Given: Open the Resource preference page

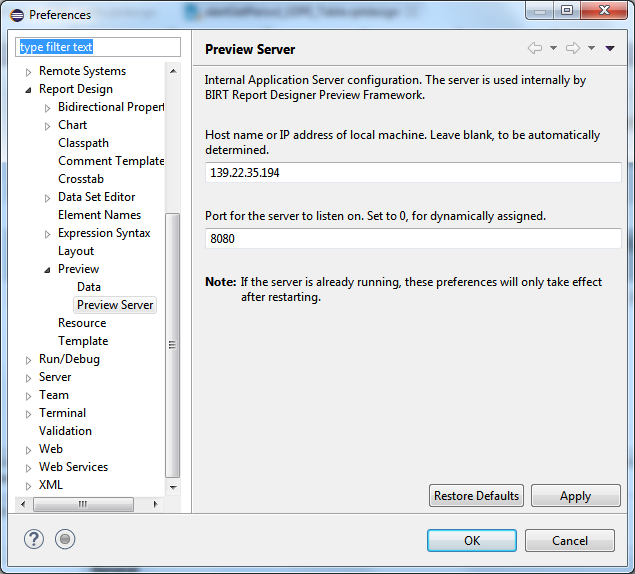Looking at the screenshot, I should 82,323.
